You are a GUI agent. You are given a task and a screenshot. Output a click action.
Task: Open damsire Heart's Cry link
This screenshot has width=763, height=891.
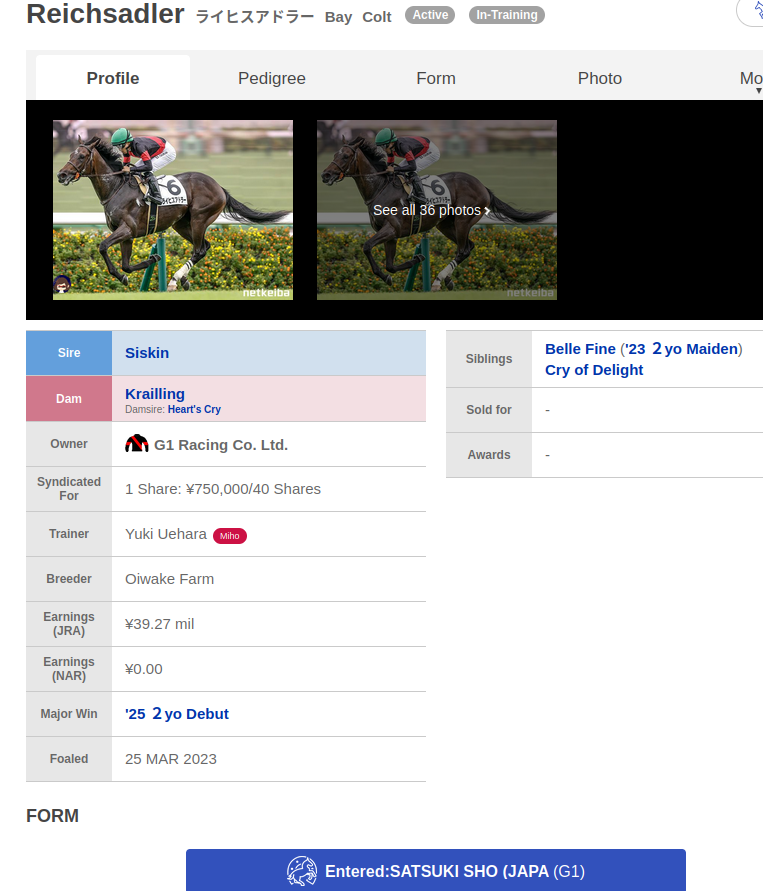194,409
